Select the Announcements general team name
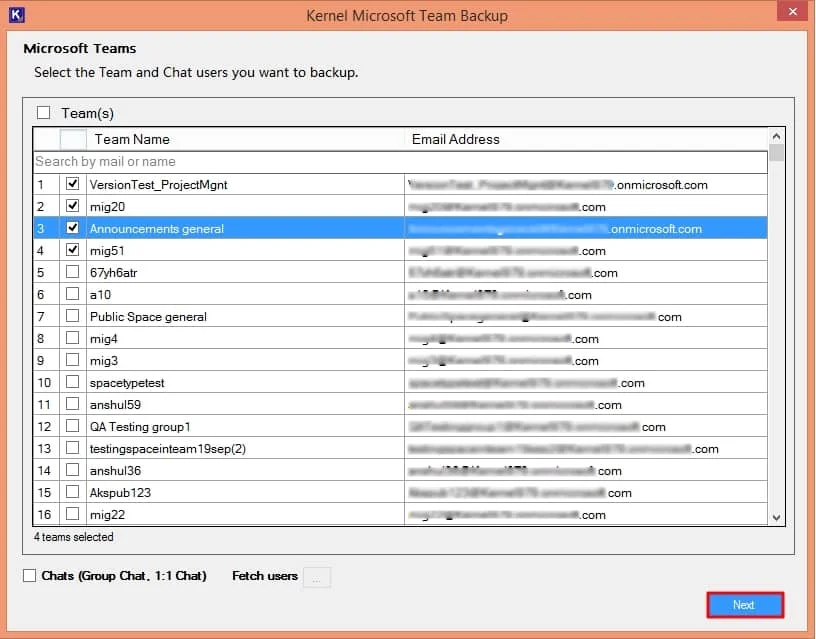Screen dimensions: 816x639 point(157,229)
